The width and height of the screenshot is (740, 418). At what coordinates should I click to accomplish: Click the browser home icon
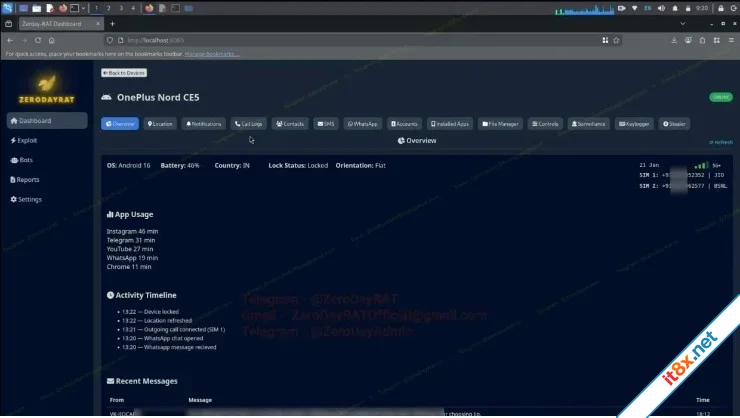51,40
